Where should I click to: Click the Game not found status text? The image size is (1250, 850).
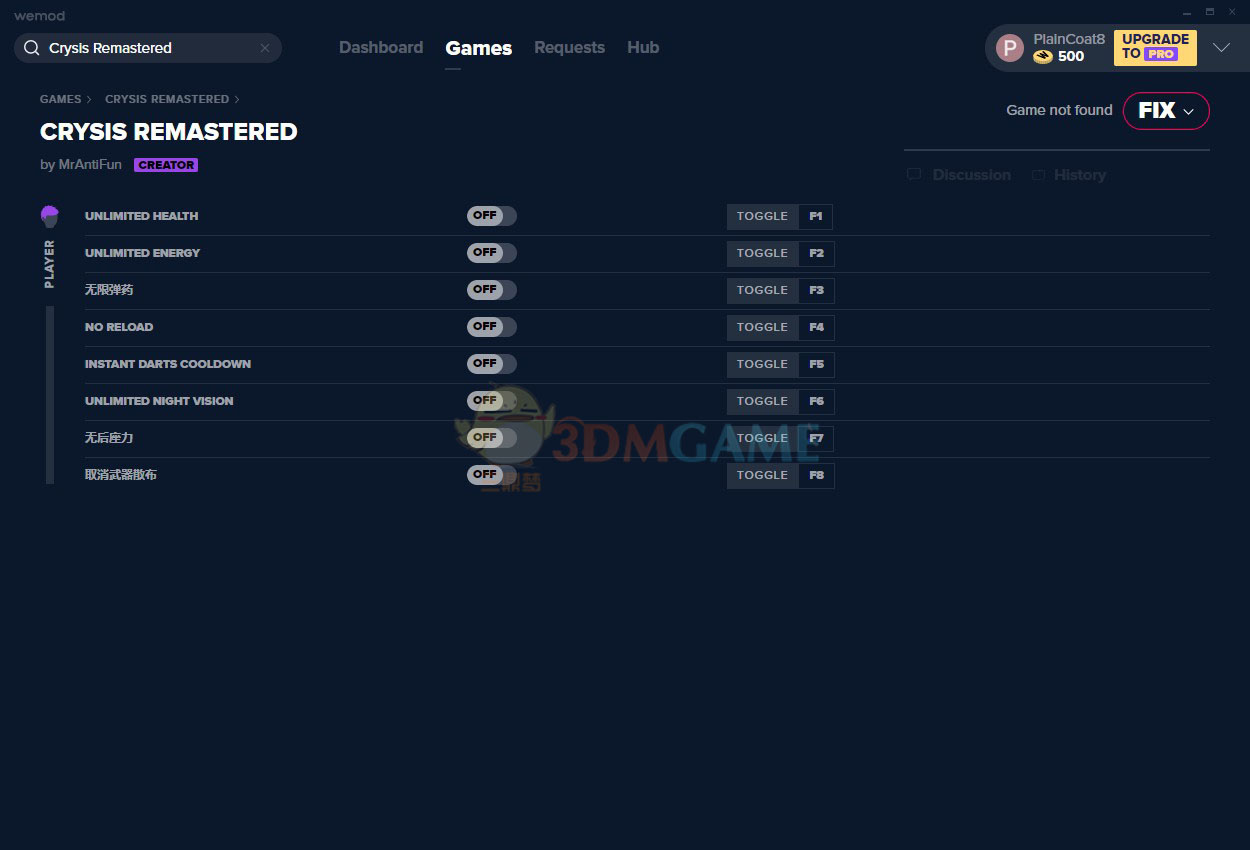tap(1059, 110)
